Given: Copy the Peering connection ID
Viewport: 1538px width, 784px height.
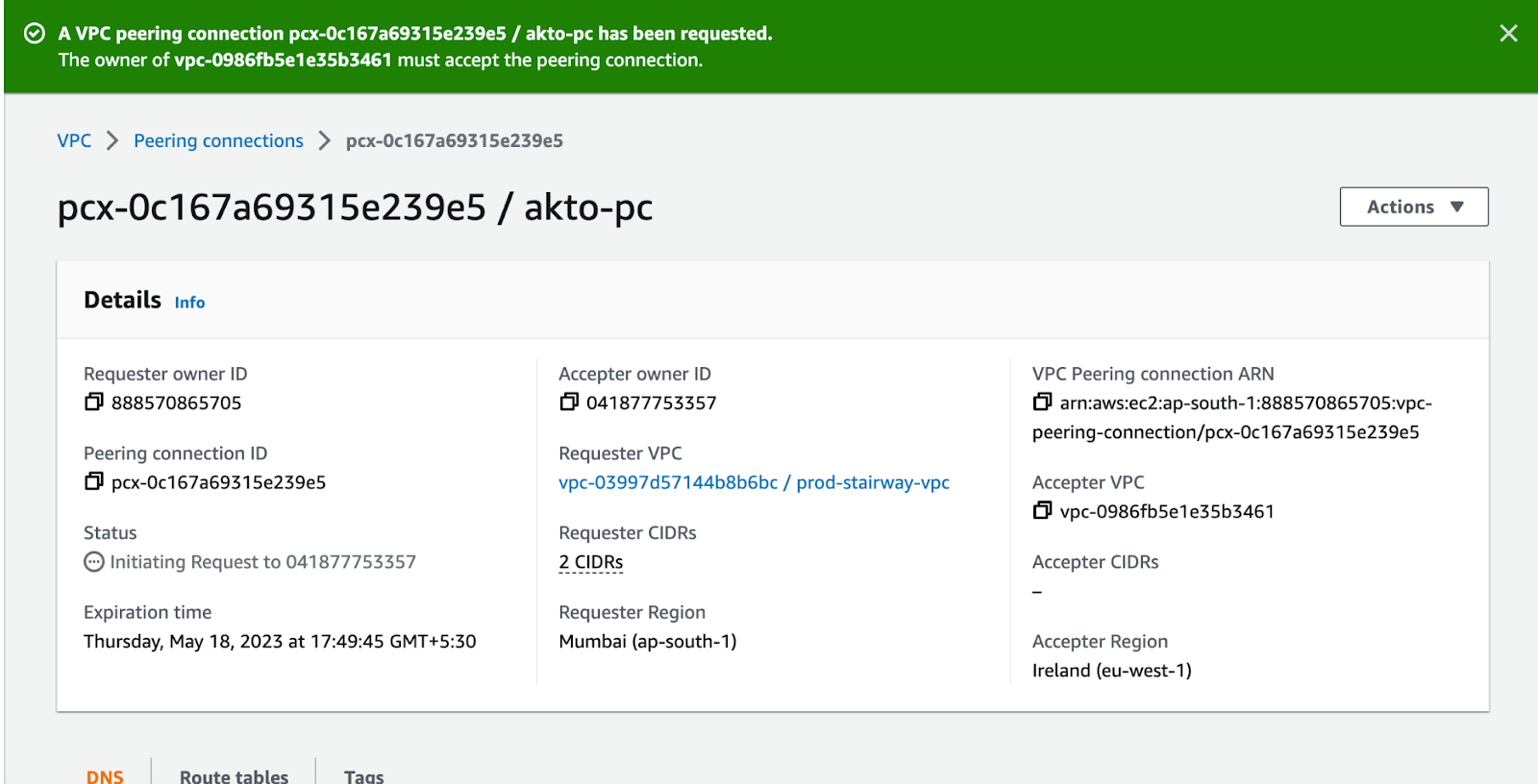Looking at the screenshot, I should point(93,481).
